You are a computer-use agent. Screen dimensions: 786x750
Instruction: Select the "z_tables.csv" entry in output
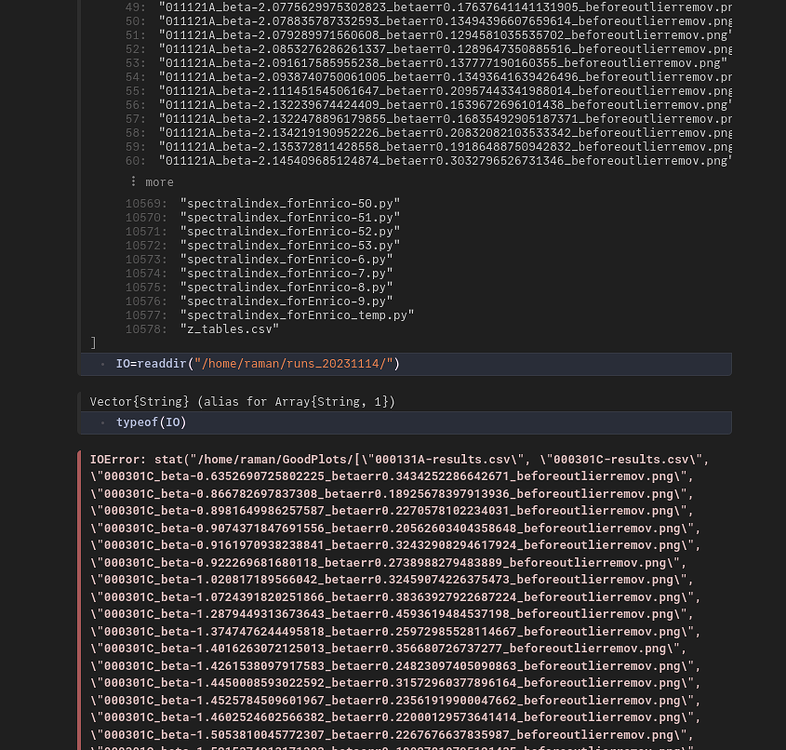[229, 329]
